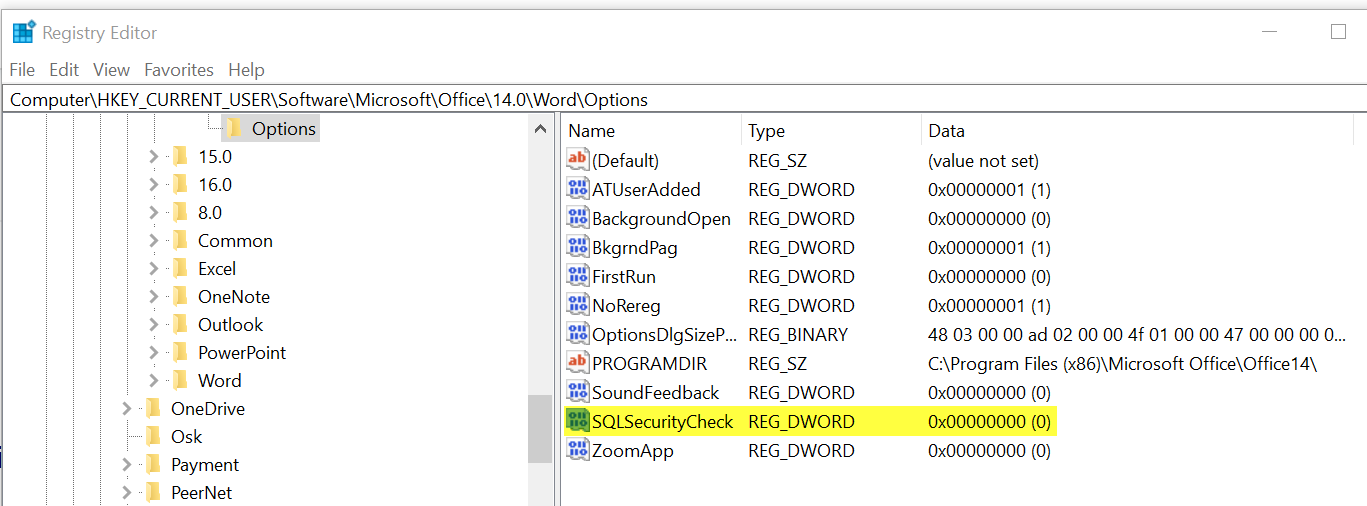Select the OptionsDlgSizeP binary value icon

click(x=578, y=335)
